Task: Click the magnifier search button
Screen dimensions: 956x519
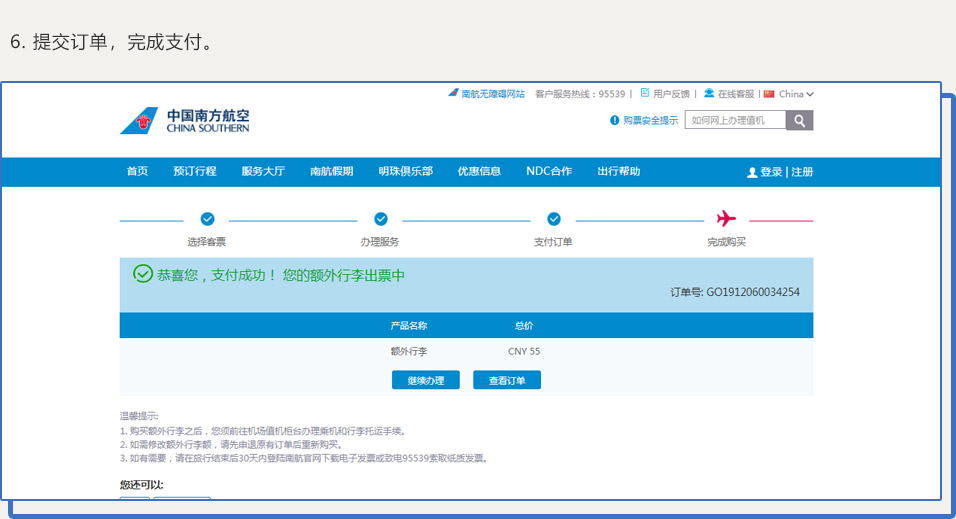Action: (799, 120)
